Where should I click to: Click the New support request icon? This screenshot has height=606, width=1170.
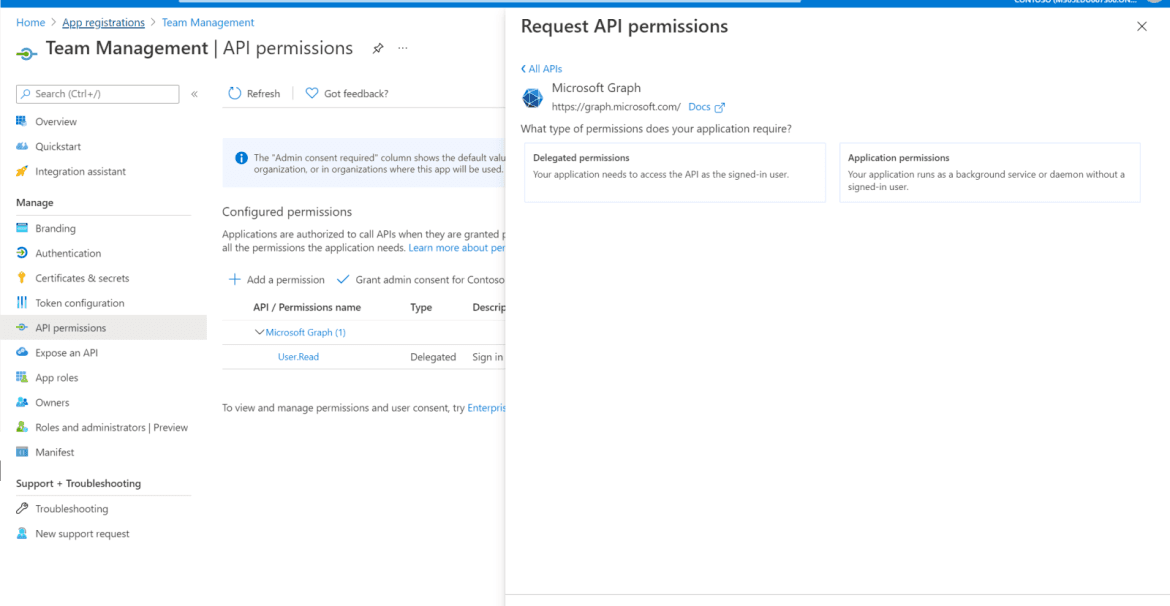point(22,534)
